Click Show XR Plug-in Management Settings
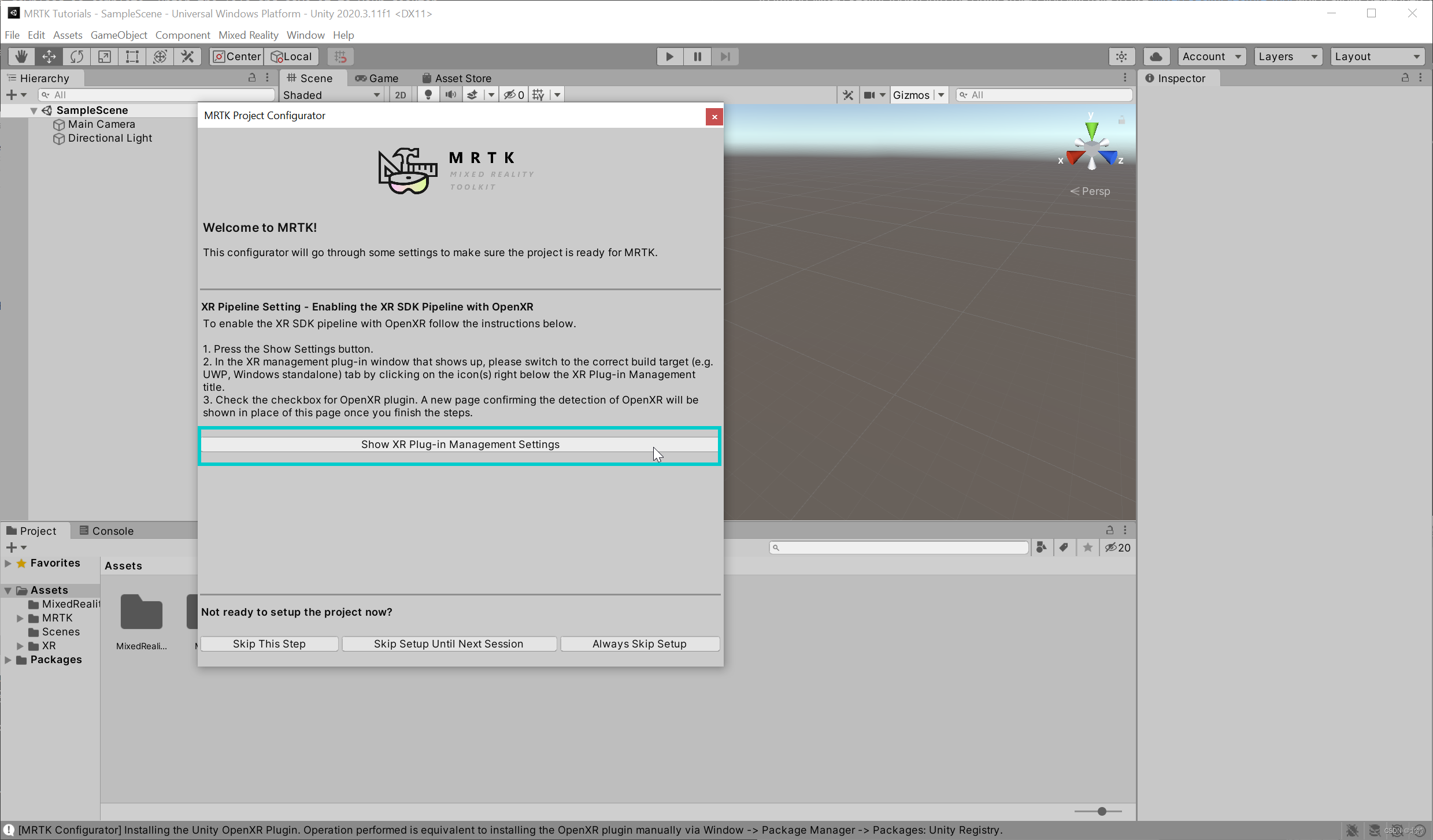This screenshot has width=1433, height=840. [460, 445]
